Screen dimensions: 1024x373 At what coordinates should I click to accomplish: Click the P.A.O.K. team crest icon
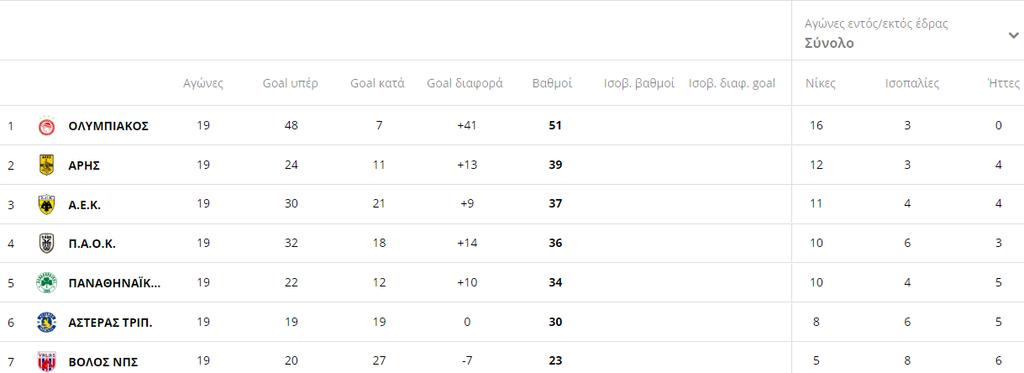(x=46, y=243)
